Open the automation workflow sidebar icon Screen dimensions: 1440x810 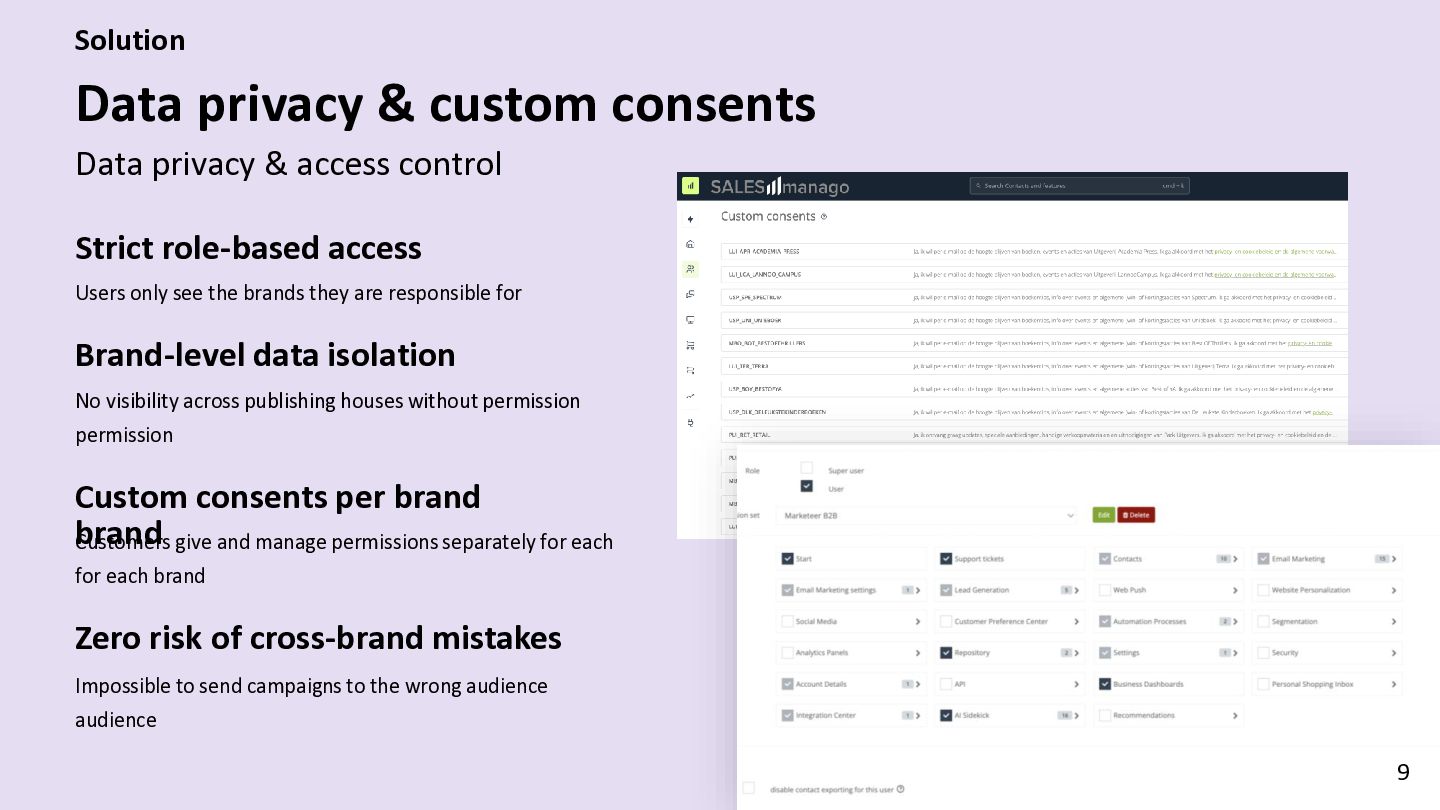690,370
